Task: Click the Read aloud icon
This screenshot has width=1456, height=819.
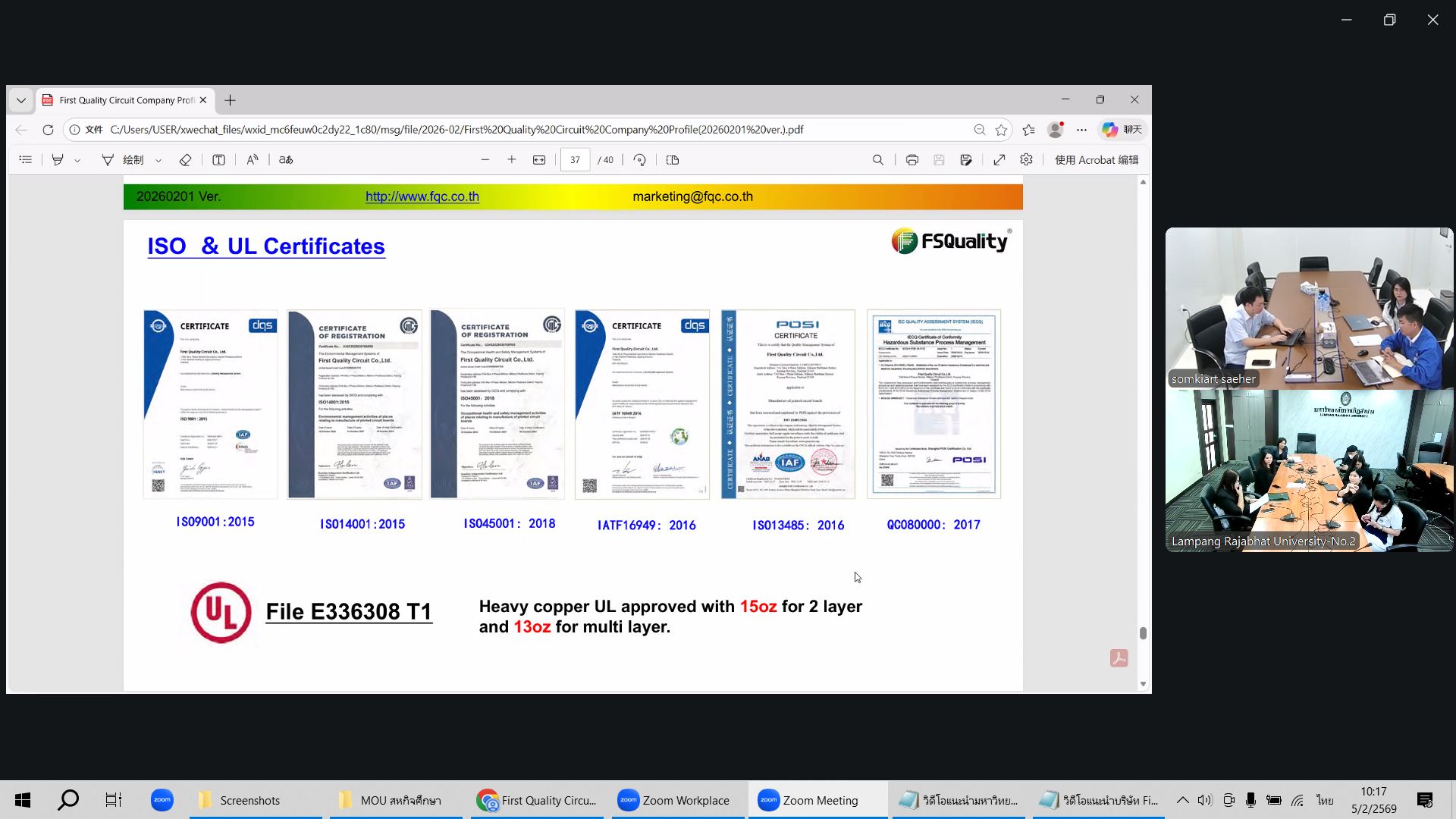Action: click(253, 160)
